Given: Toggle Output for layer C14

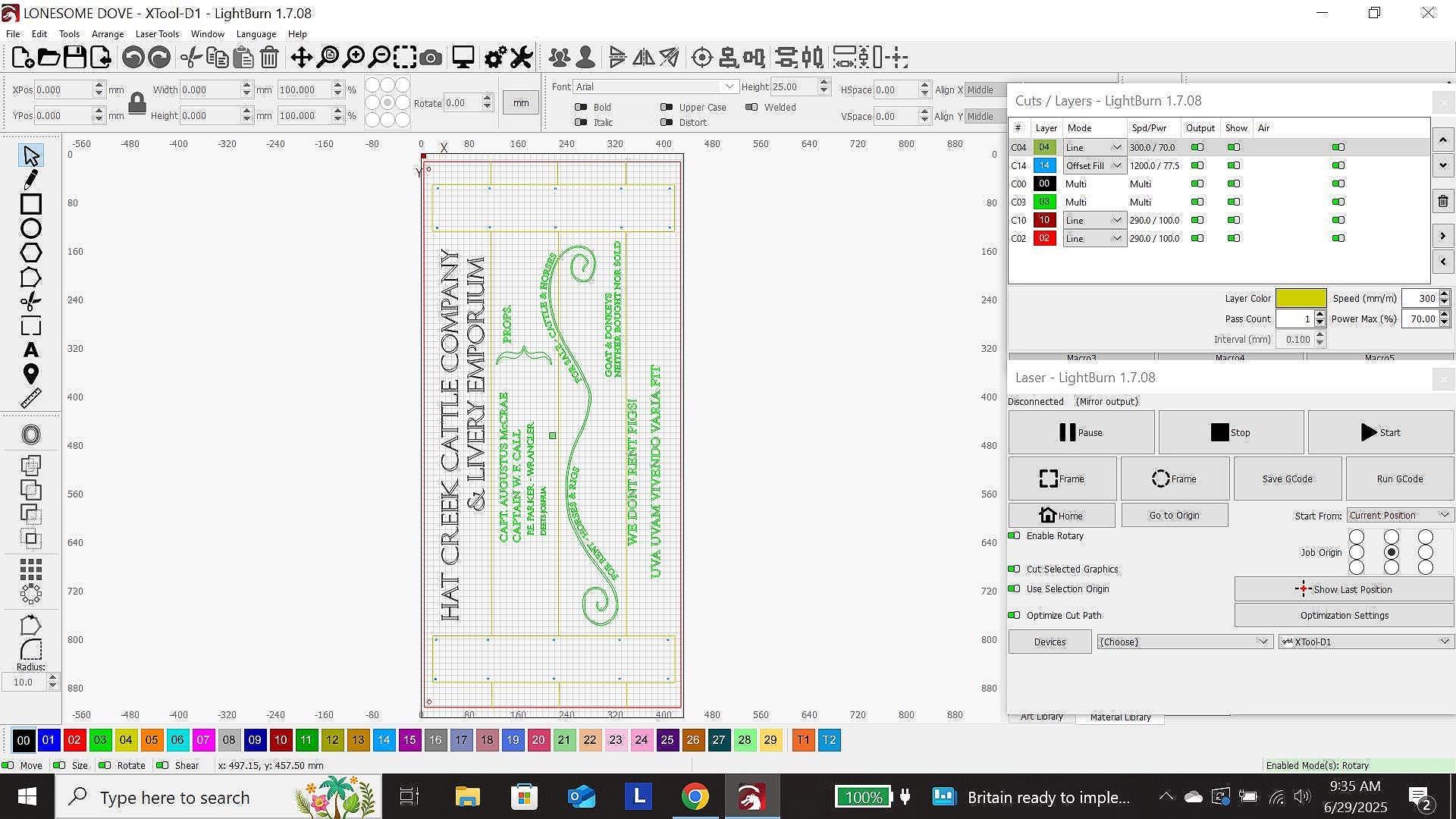Looking at the screenshot, I should pyautogui.click(x=1197, y=165).
